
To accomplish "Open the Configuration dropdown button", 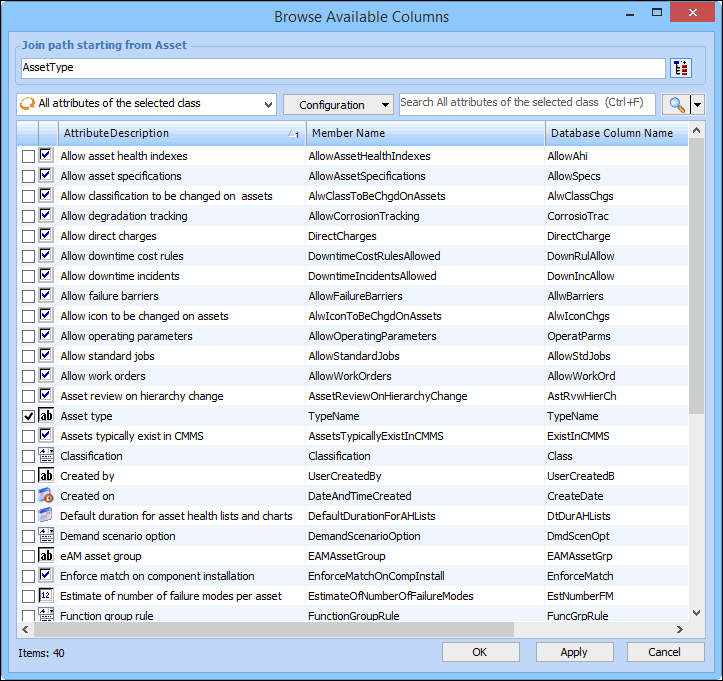I will tap(339, 104).
